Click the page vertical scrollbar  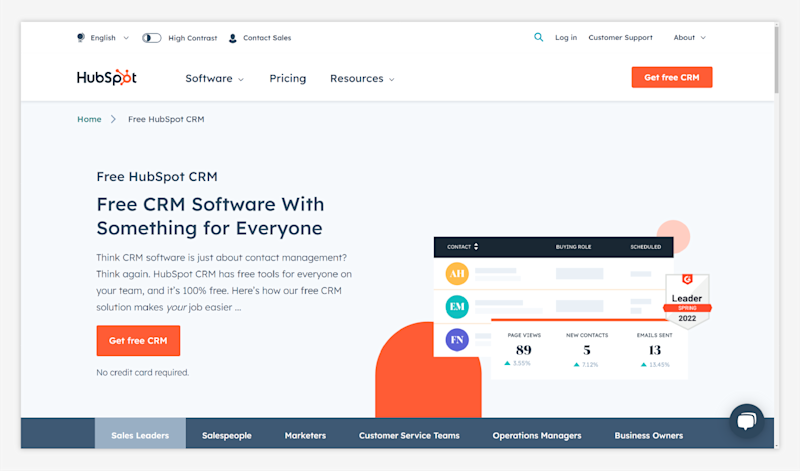point(777,59)
